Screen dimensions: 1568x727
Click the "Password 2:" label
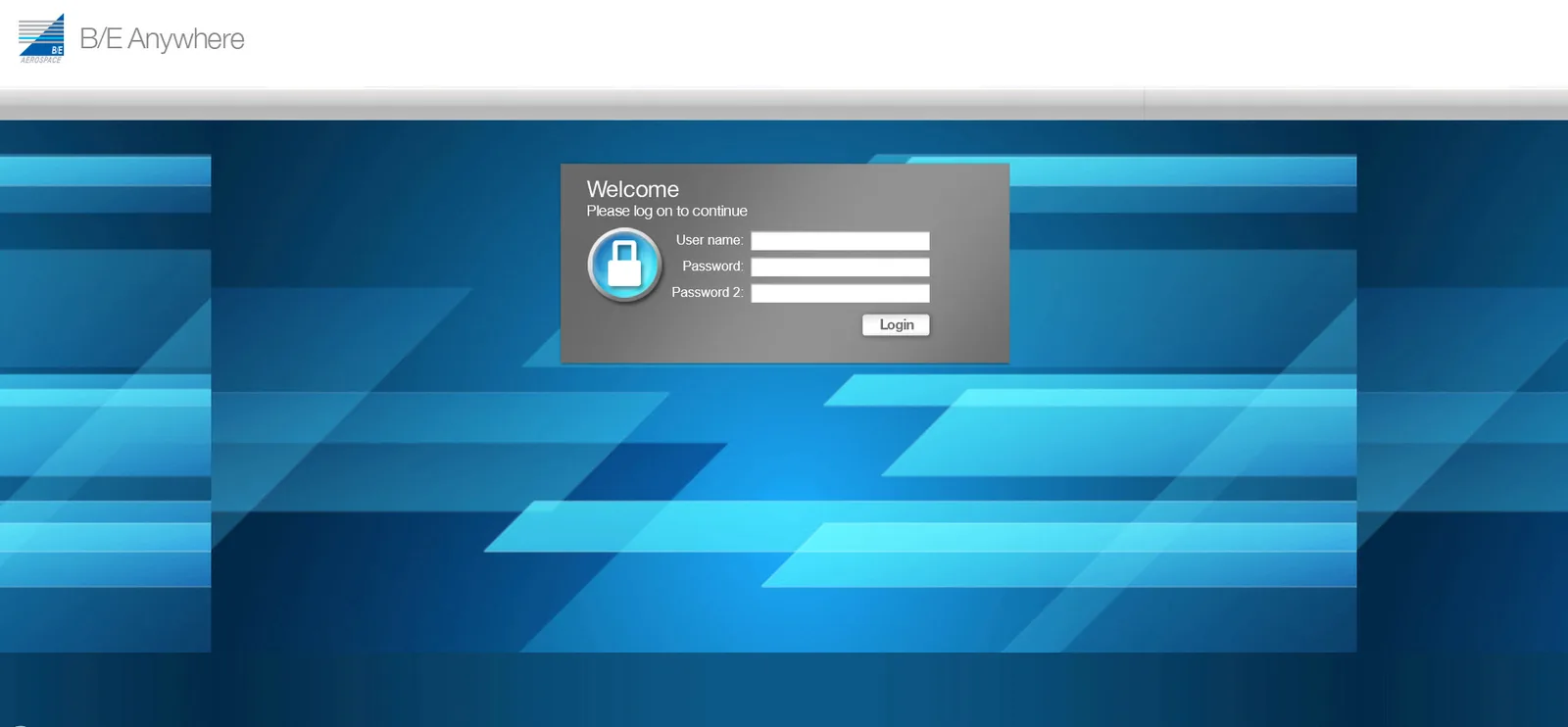tap(708, 292)
